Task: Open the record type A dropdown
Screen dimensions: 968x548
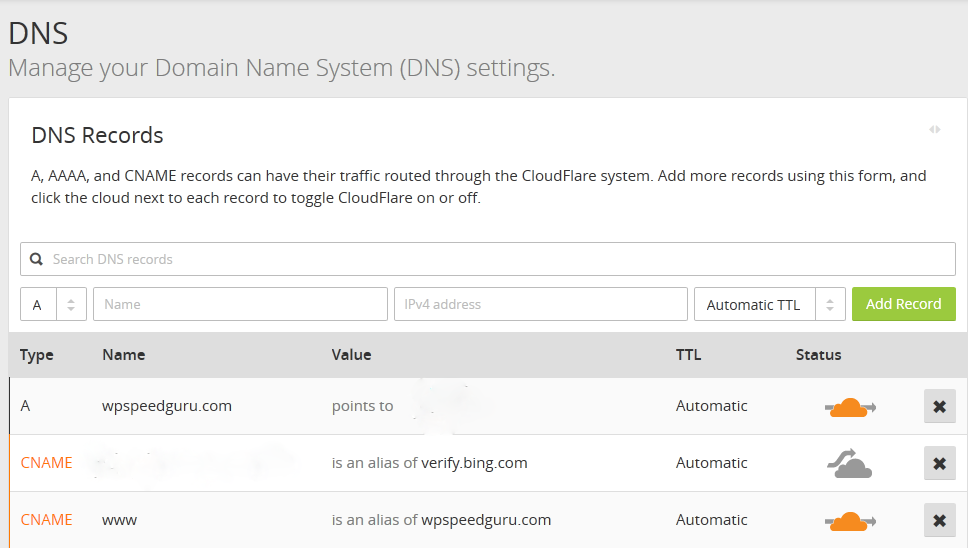Action: point(53,304)
